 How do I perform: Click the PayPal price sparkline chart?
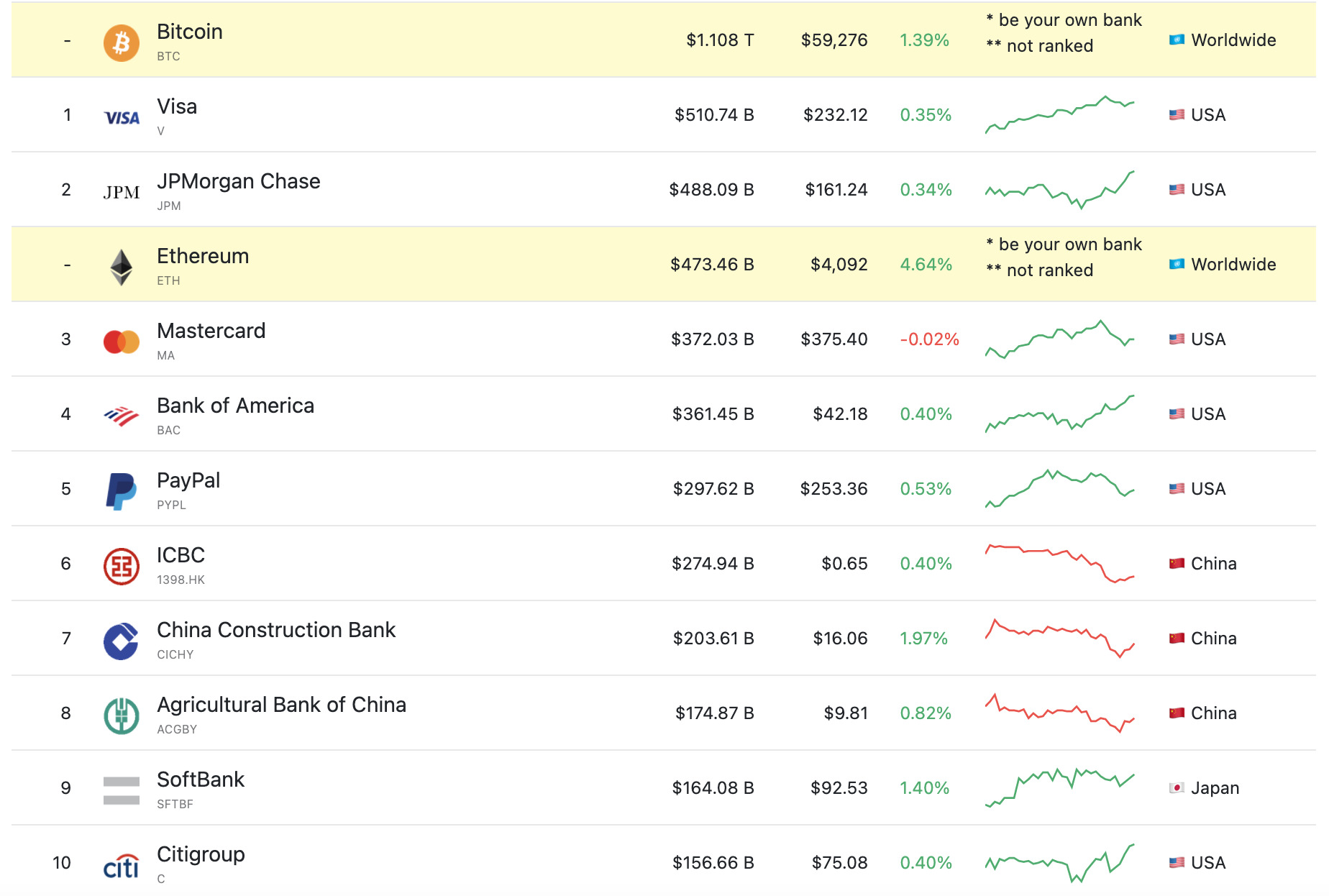[x=1059, y=488]
